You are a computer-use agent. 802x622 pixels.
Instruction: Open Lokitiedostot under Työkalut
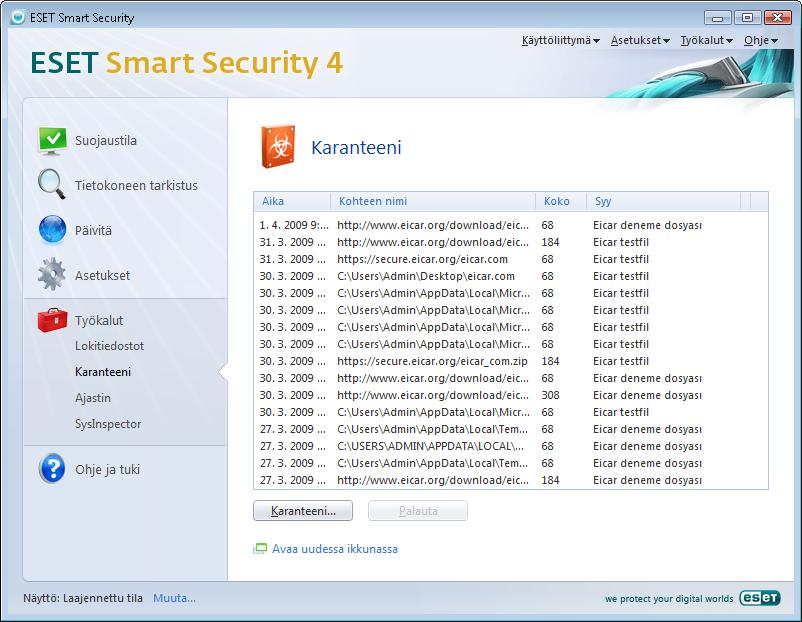click(109, 346)
